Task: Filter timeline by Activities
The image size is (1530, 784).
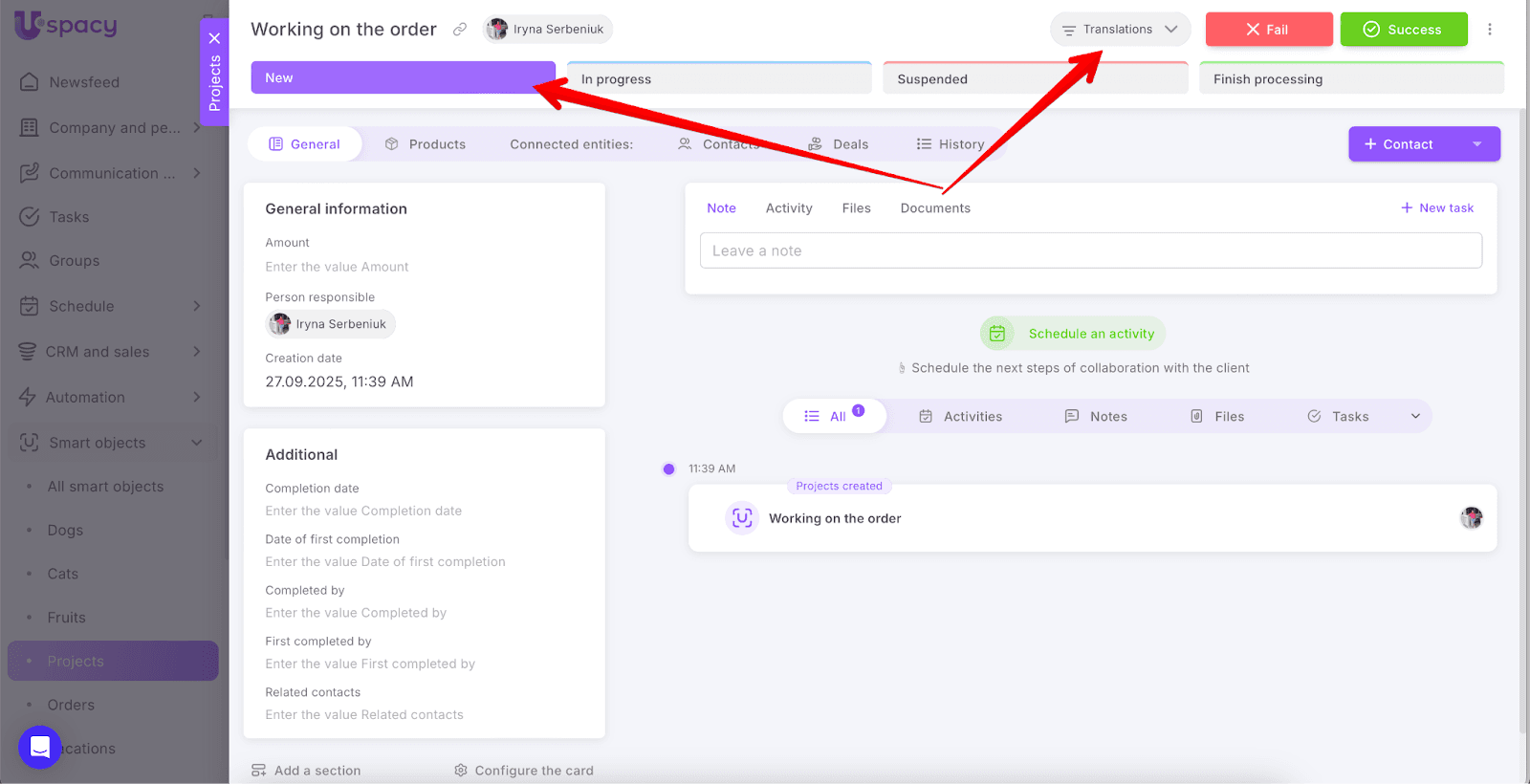Action: click(960, 417)
